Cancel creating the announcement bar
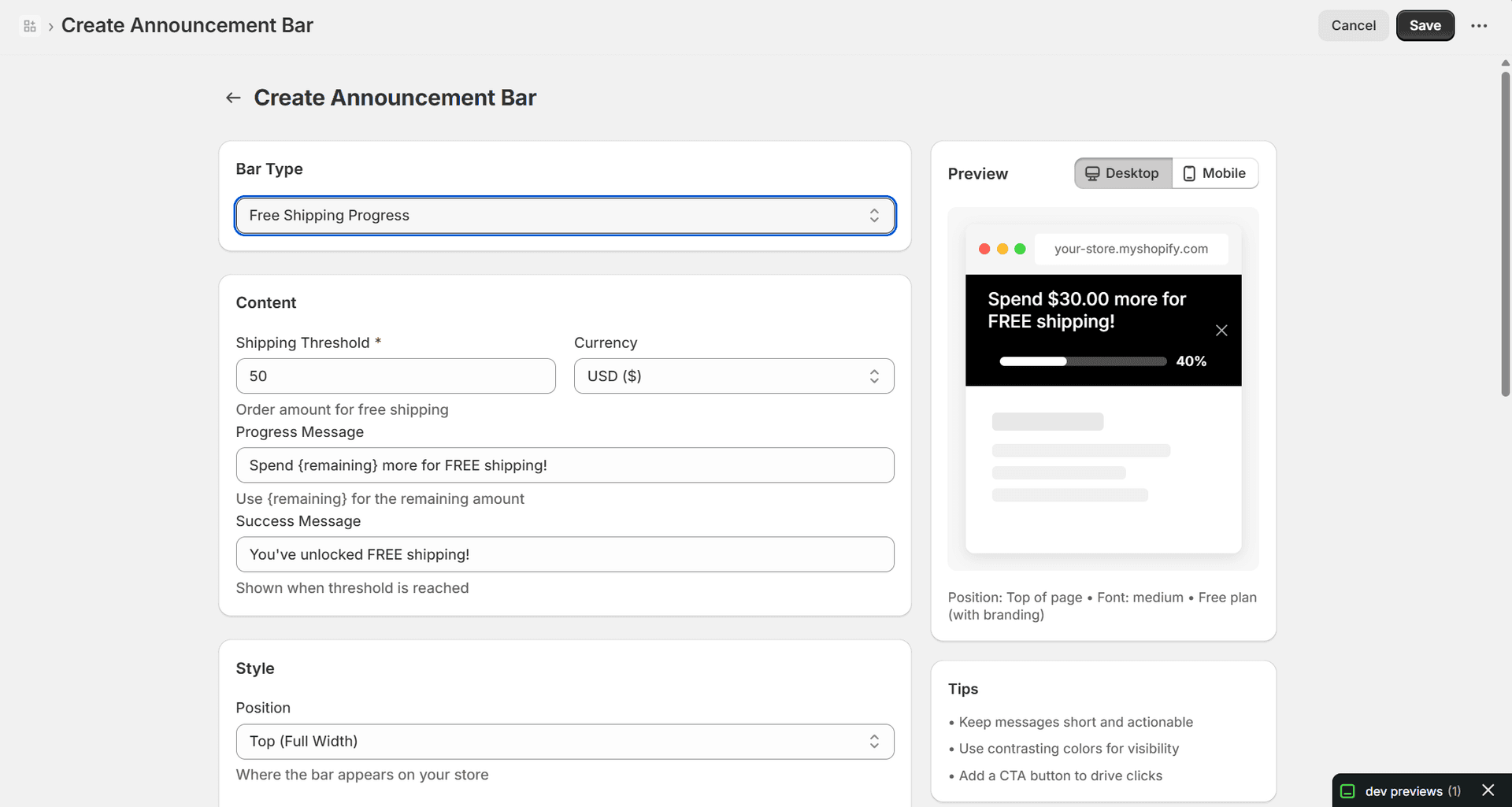The width and height of the screenshot is (1512, 807). [x=1353, y=25]
